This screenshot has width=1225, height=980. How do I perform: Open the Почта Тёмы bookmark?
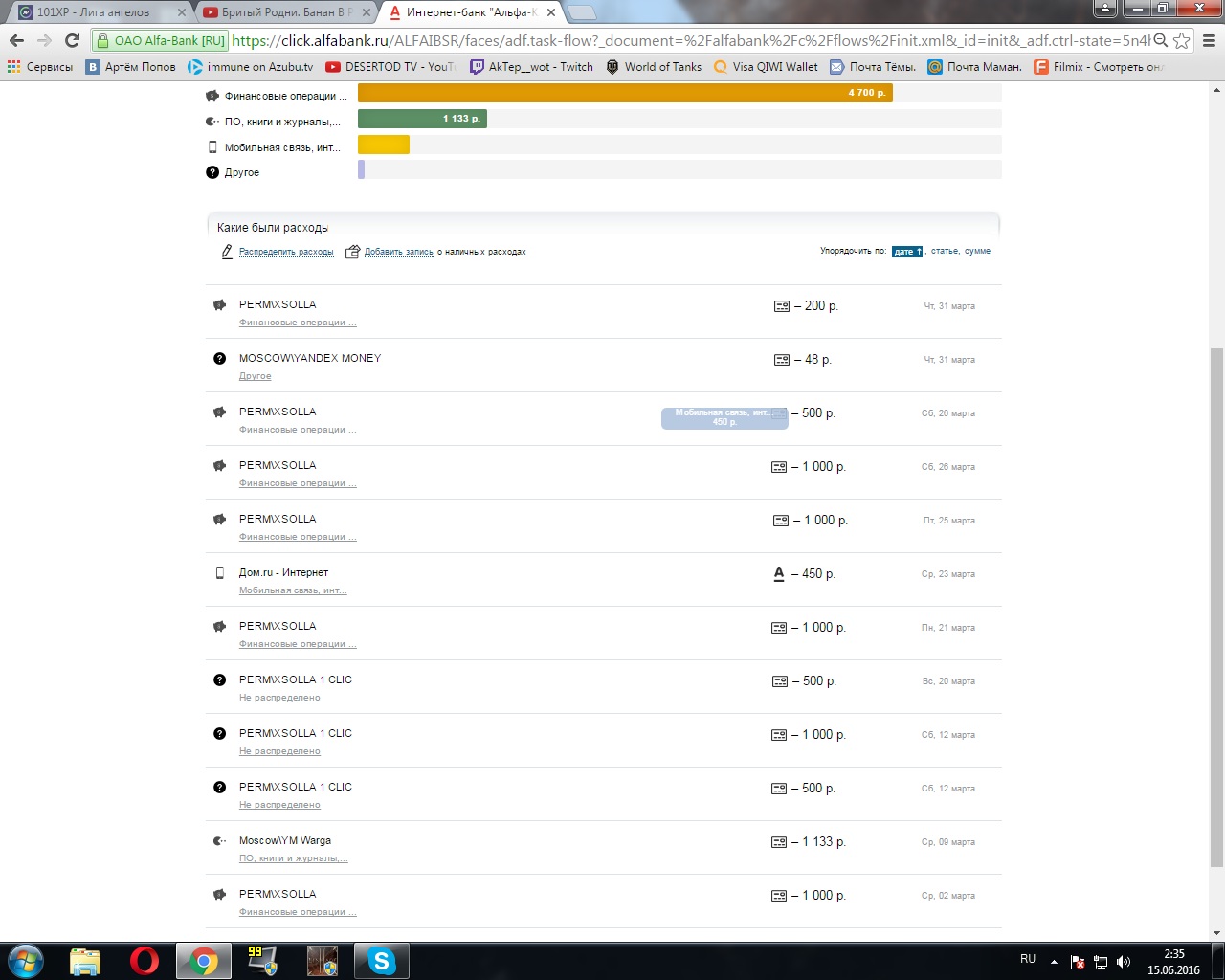click(x=873, y=67)
